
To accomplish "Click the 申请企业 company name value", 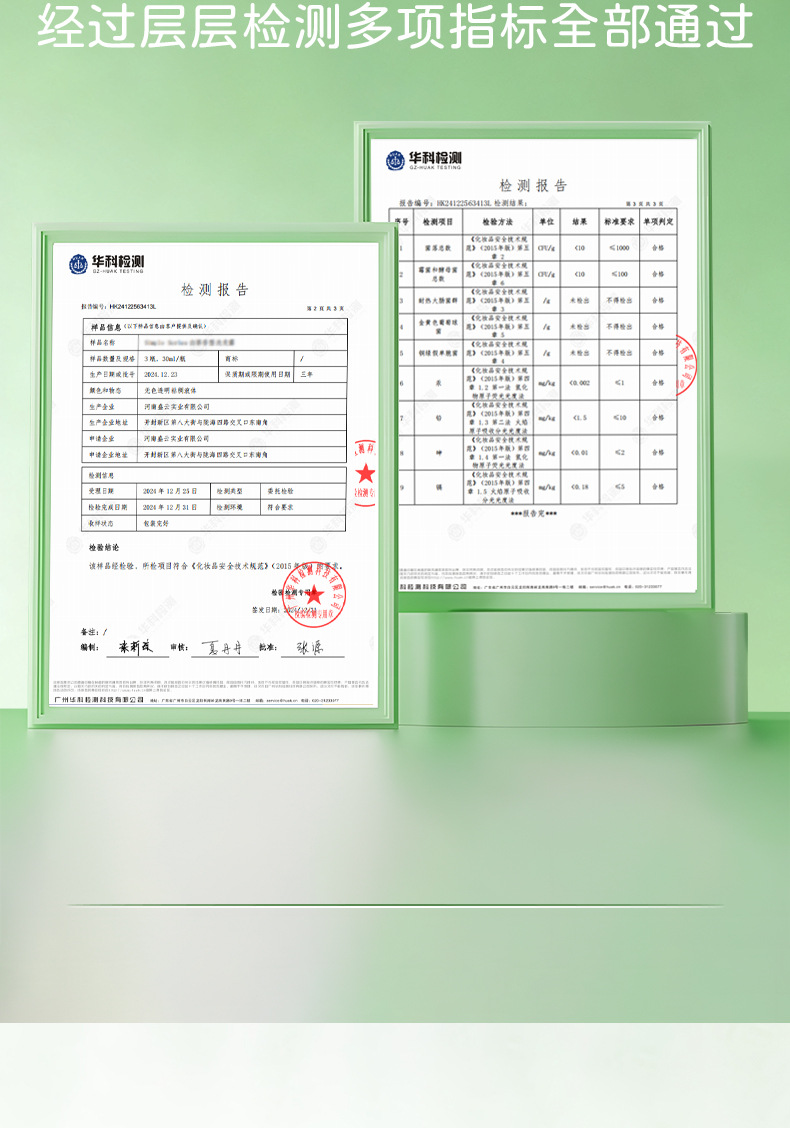I will pyautogui.click(x=176, y=438).
